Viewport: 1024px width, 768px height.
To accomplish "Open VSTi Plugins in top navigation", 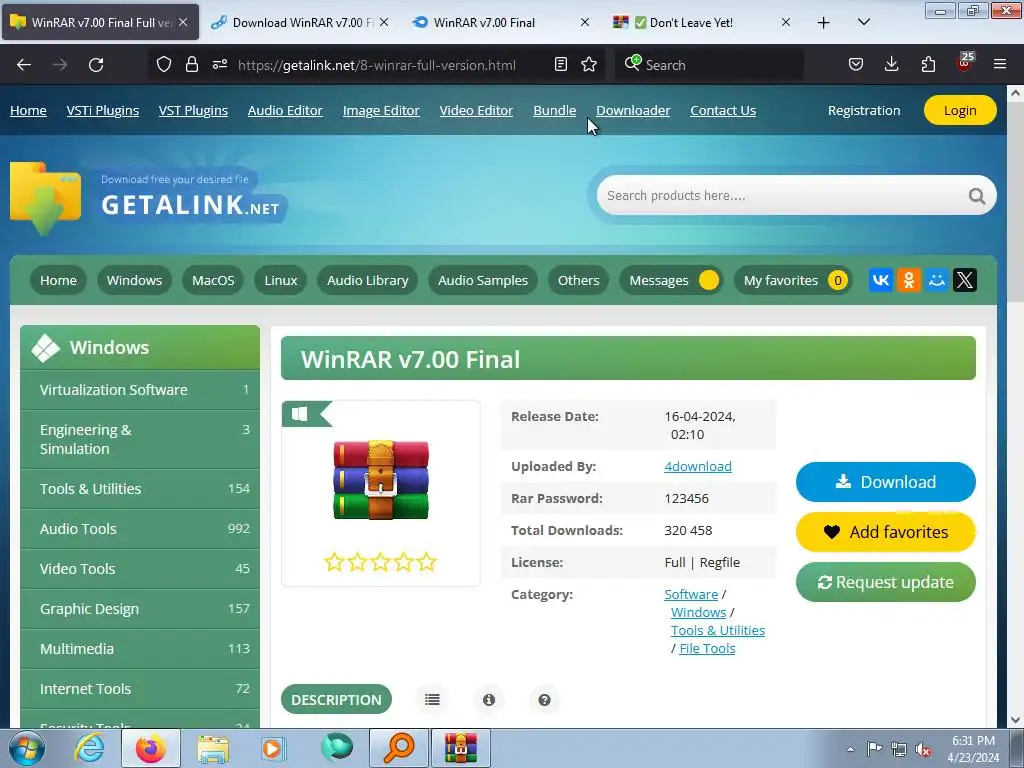I will [103, 110].
